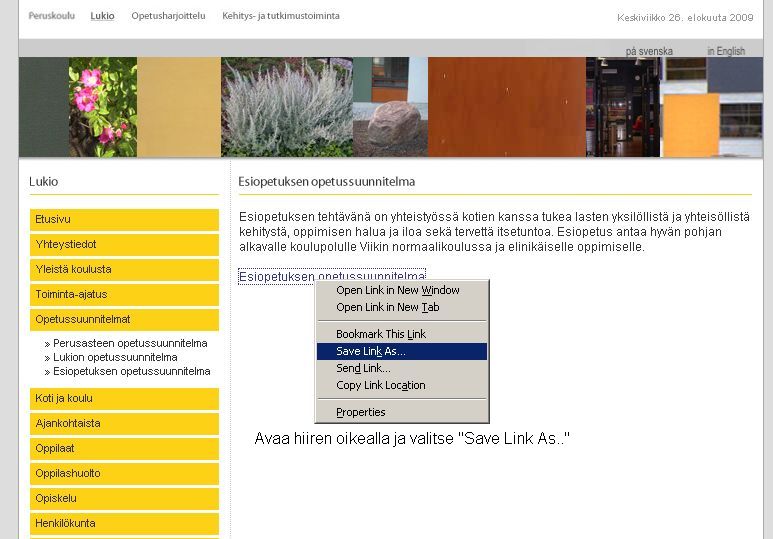The image size is (773, 539).
Task: Click the Esiopetuksen opetussuunnitelma page heading
Action: [x=326, y=182]
